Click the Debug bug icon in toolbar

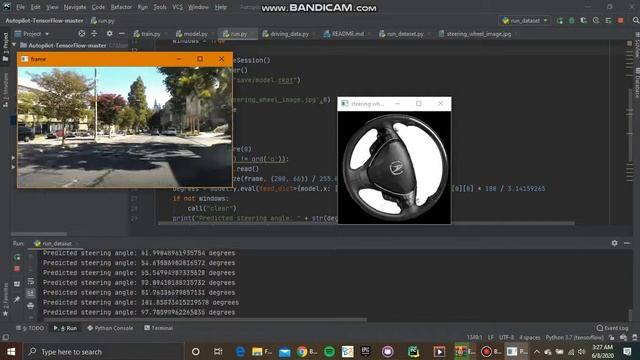[572, 20]
